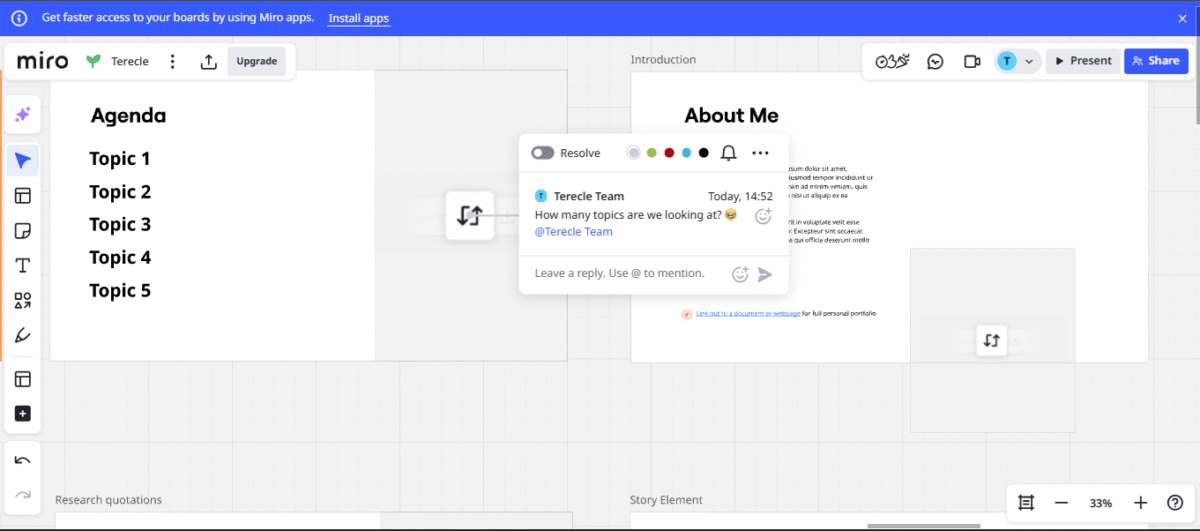The width and height of the screenshot is (1200, 531).
Task: Zoom out with minus button
Action: [1062, 503]
